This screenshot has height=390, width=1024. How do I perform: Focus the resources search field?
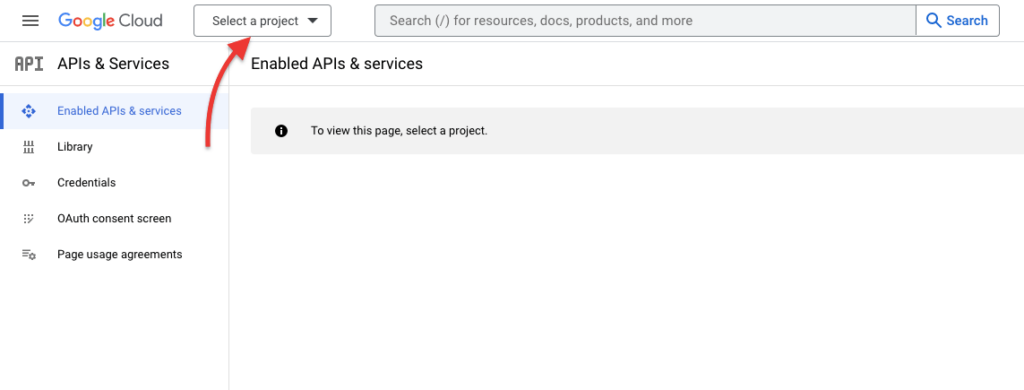click(x=645, y=21)
